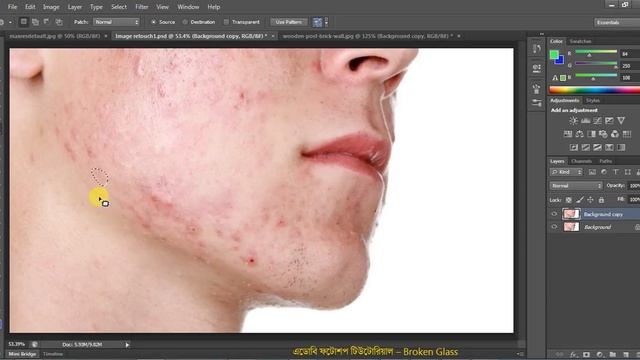This screenshot has height=360, width=640.
Task: Add Threshold adjustment
Action: [x=597, y=147]
